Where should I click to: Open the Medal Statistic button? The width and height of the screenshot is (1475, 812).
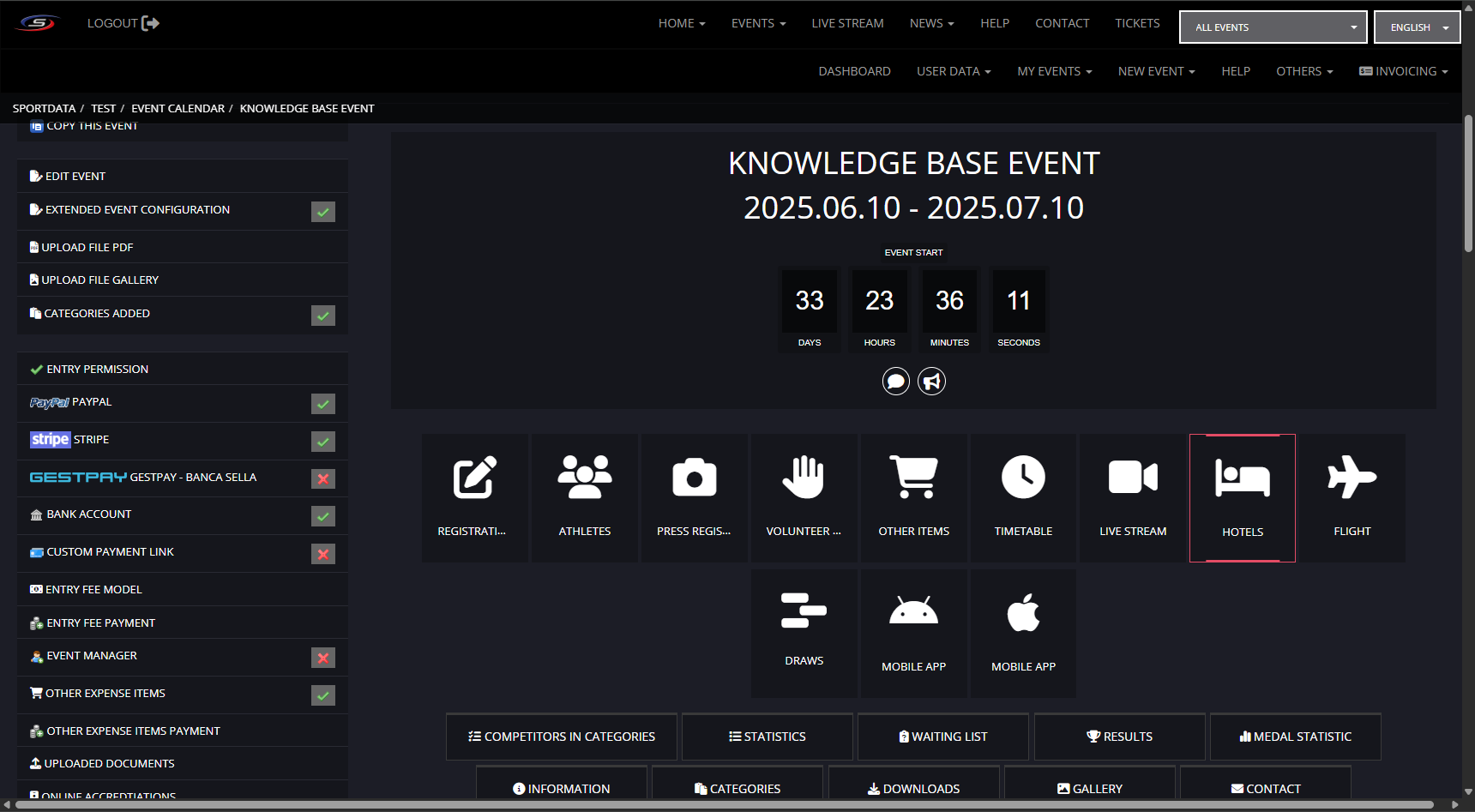tap(1295, 737)
